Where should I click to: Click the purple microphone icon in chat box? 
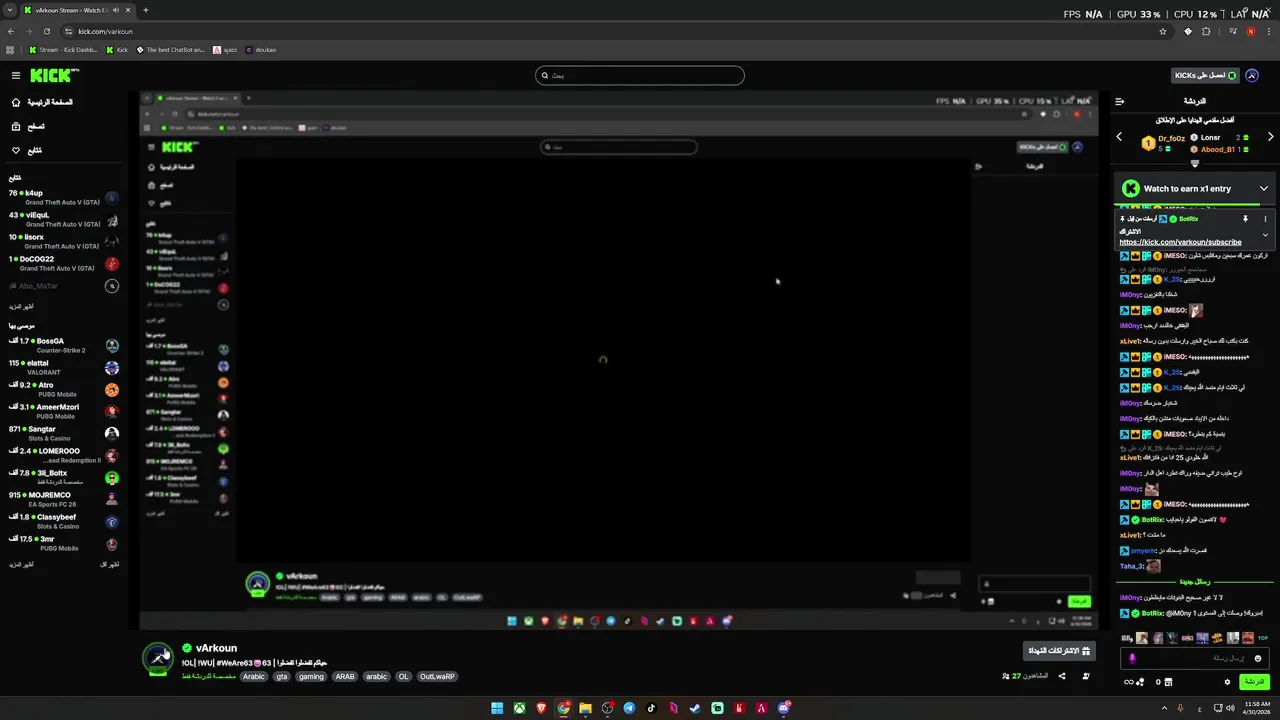(x=1132, y=658)
